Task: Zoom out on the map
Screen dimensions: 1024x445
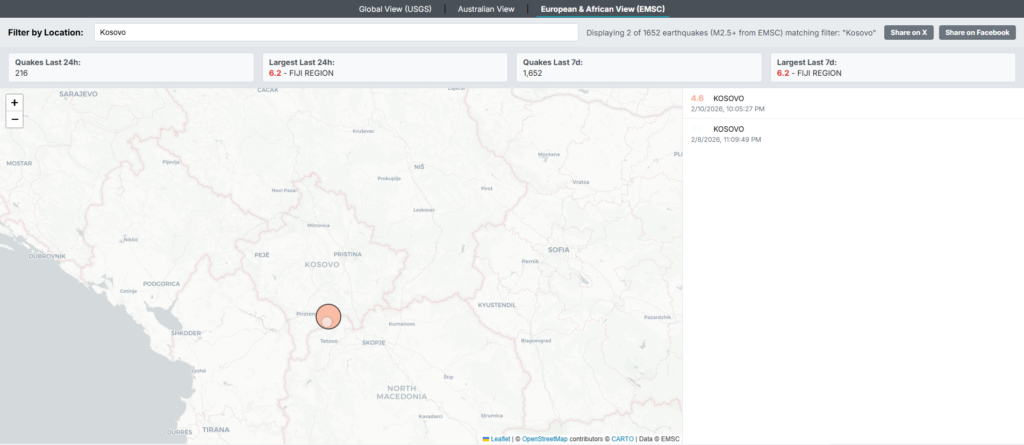Action: click(x=14, y=119)
